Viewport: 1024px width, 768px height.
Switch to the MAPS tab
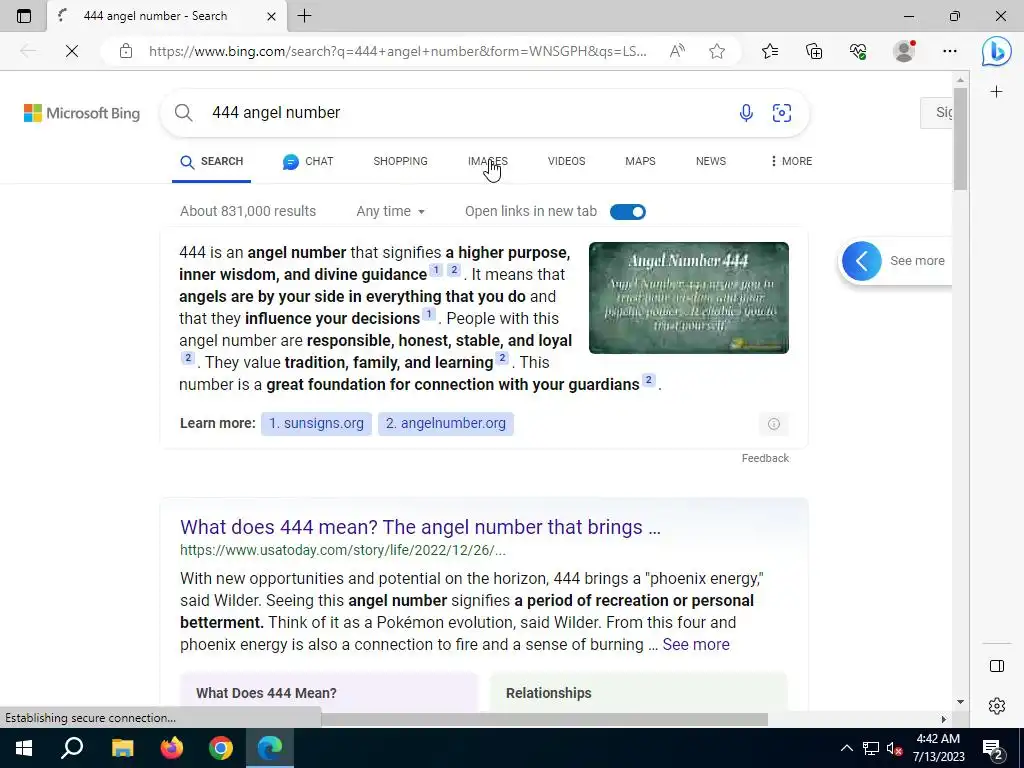(640, 161)
